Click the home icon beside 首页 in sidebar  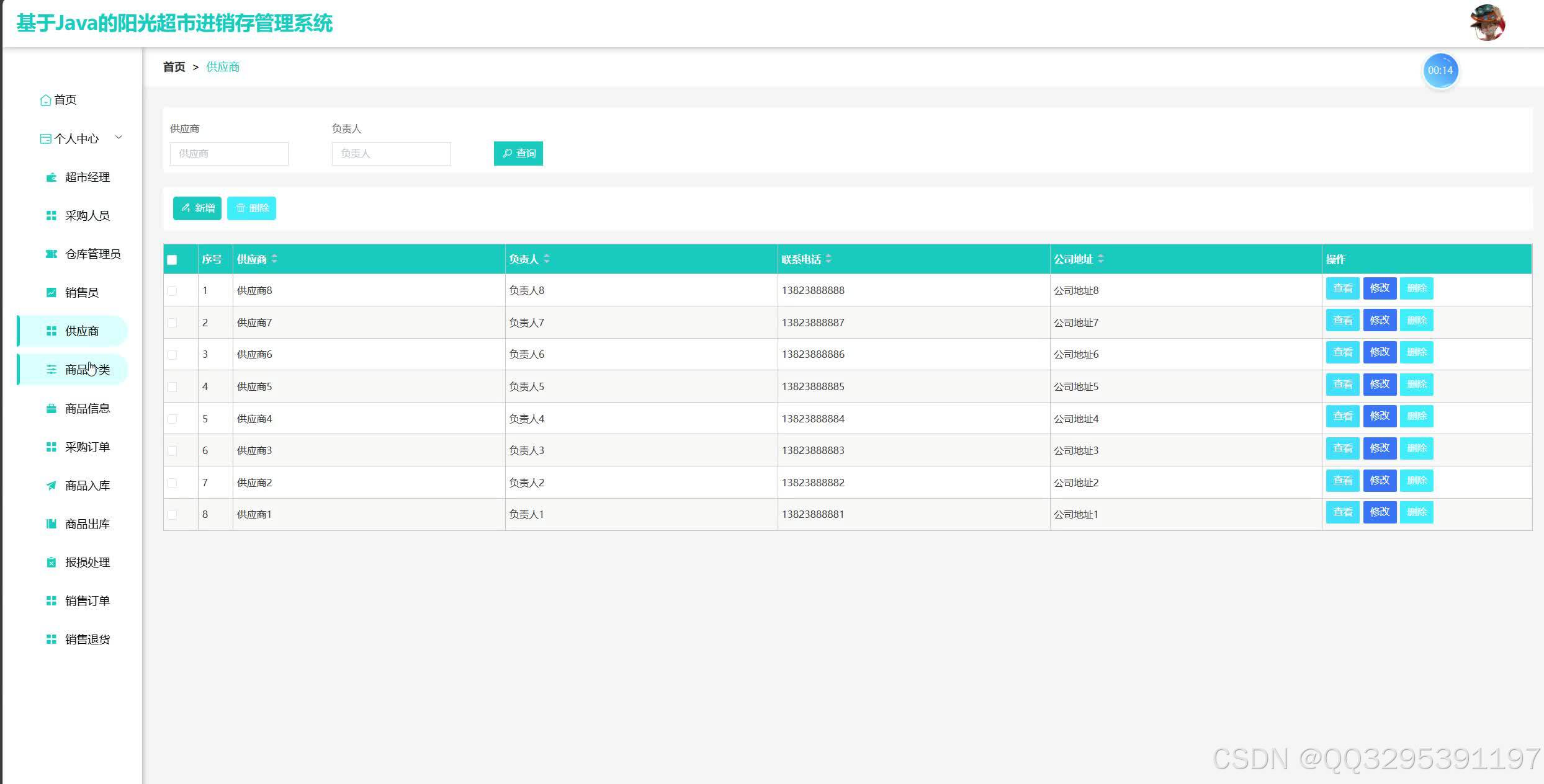(45, 100)
